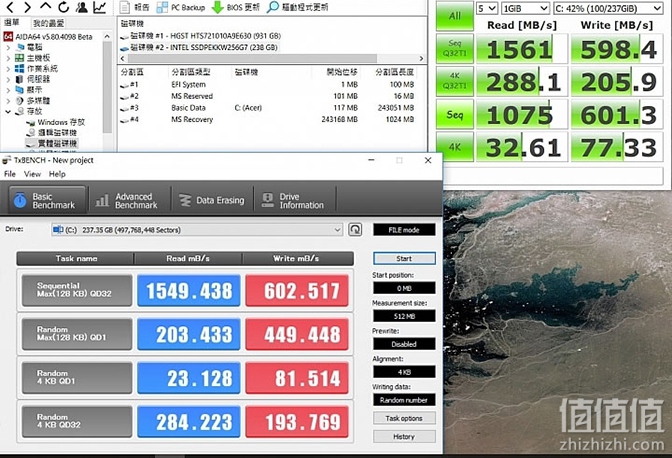Open the TxBENCH Drive selection dropdown
Screen dimensions: 672x458
[197, 230]
